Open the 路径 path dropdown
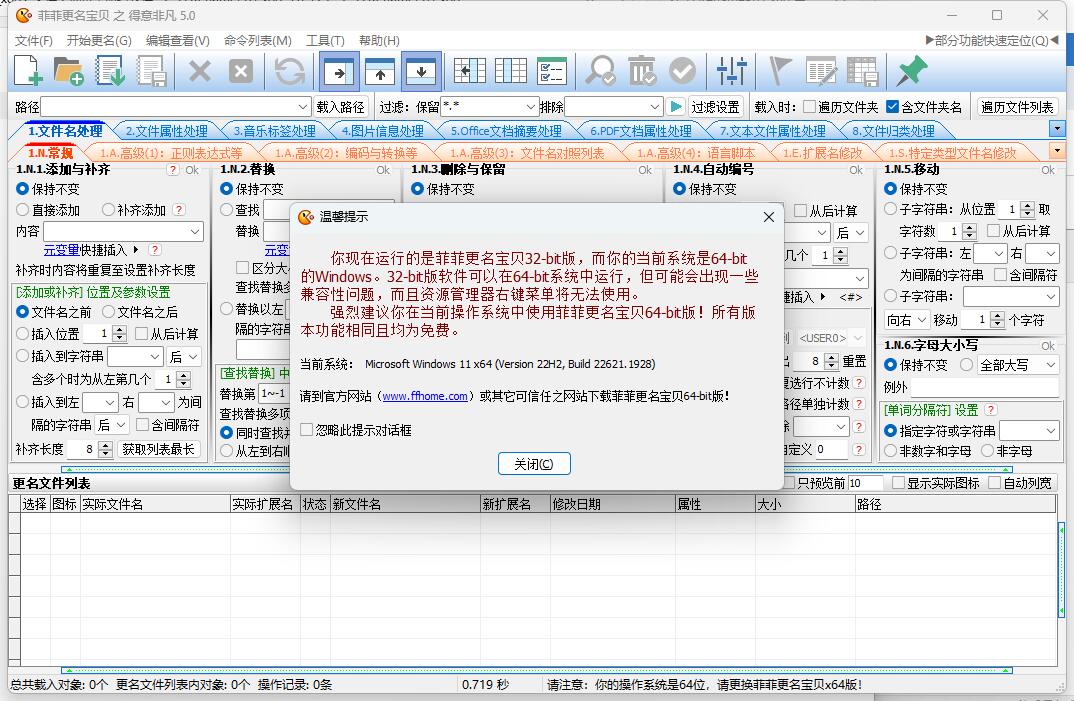This screenshot has height=701, width=1074. pyautogui.click(x=303, y=107)
